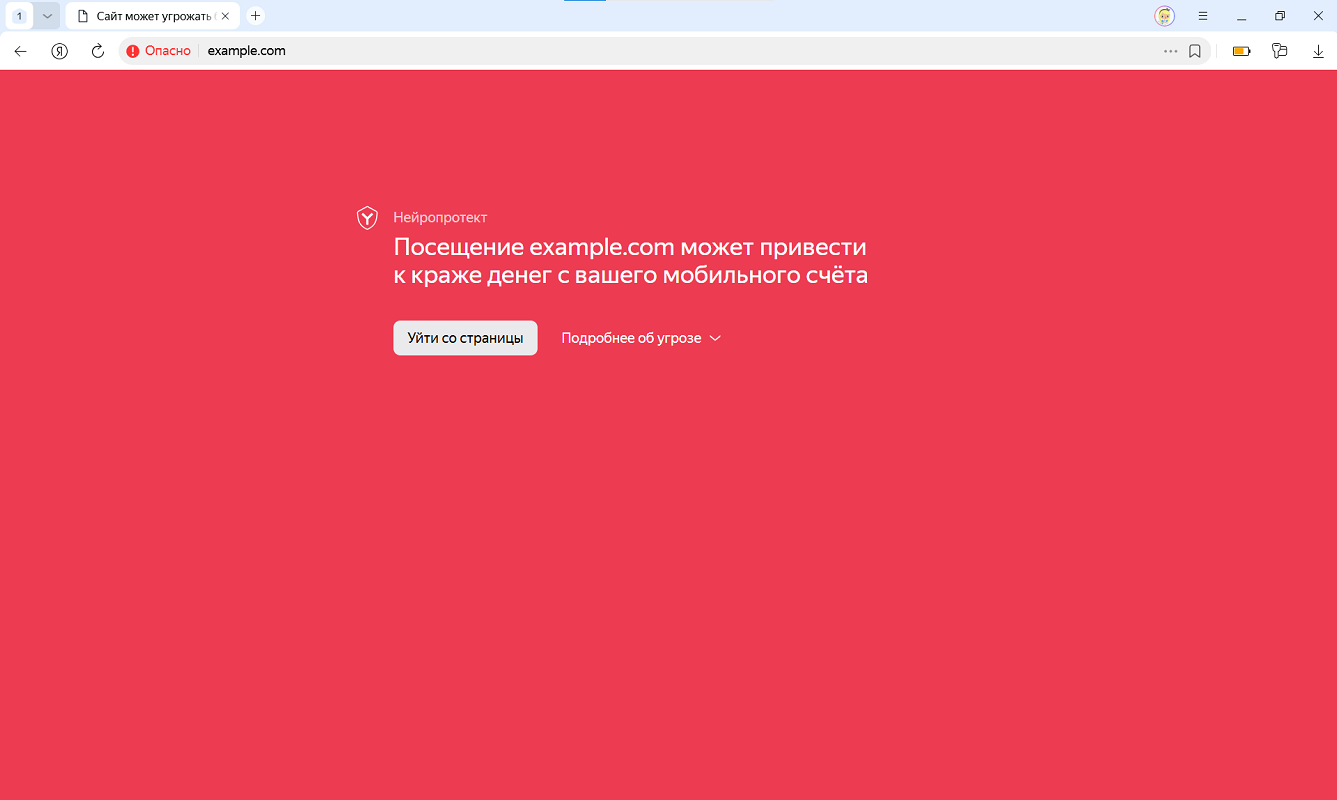Click the Нейропротект shield icon
This screenshot has width=1337, height=800.
click(367, 218)
